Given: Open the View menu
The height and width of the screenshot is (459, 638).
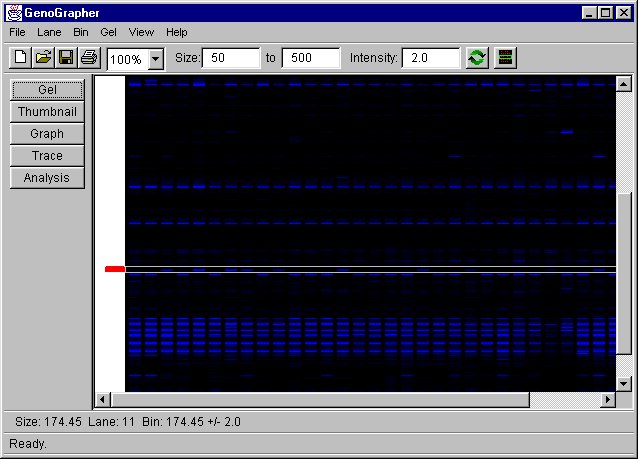Looking at the screenshot, I should click(141, 32).
